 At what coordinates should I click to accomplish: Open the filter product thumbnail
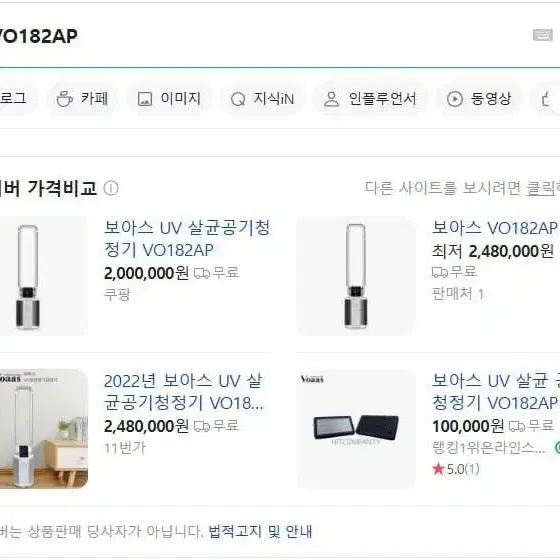point(356,429)
